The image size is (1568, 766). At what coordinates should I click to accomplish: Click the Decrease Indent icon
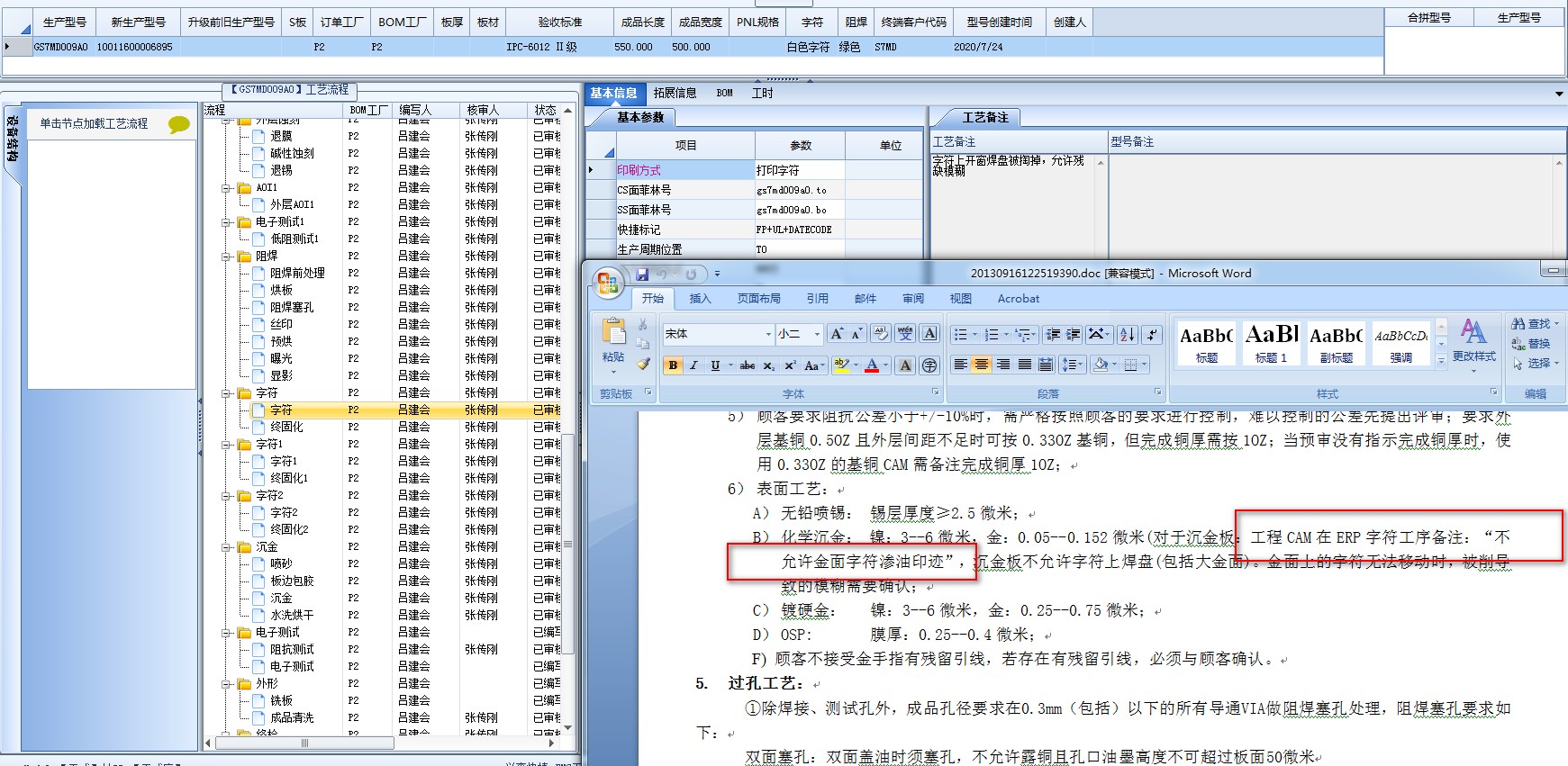pyautogui.click(x=1053, y=335)
